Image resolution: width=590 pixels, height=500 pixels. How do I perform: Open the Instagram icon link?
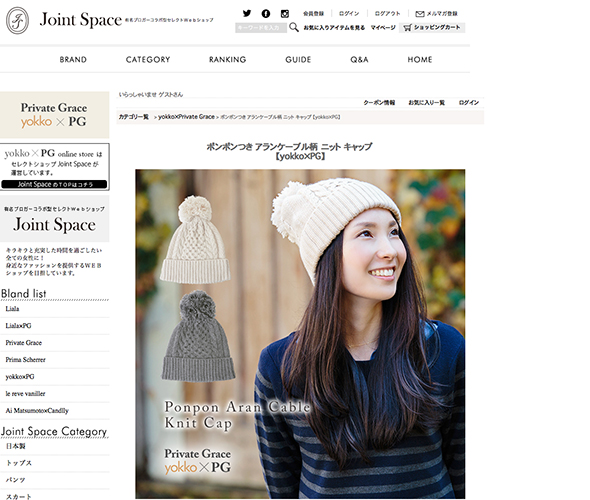point(285,14)
